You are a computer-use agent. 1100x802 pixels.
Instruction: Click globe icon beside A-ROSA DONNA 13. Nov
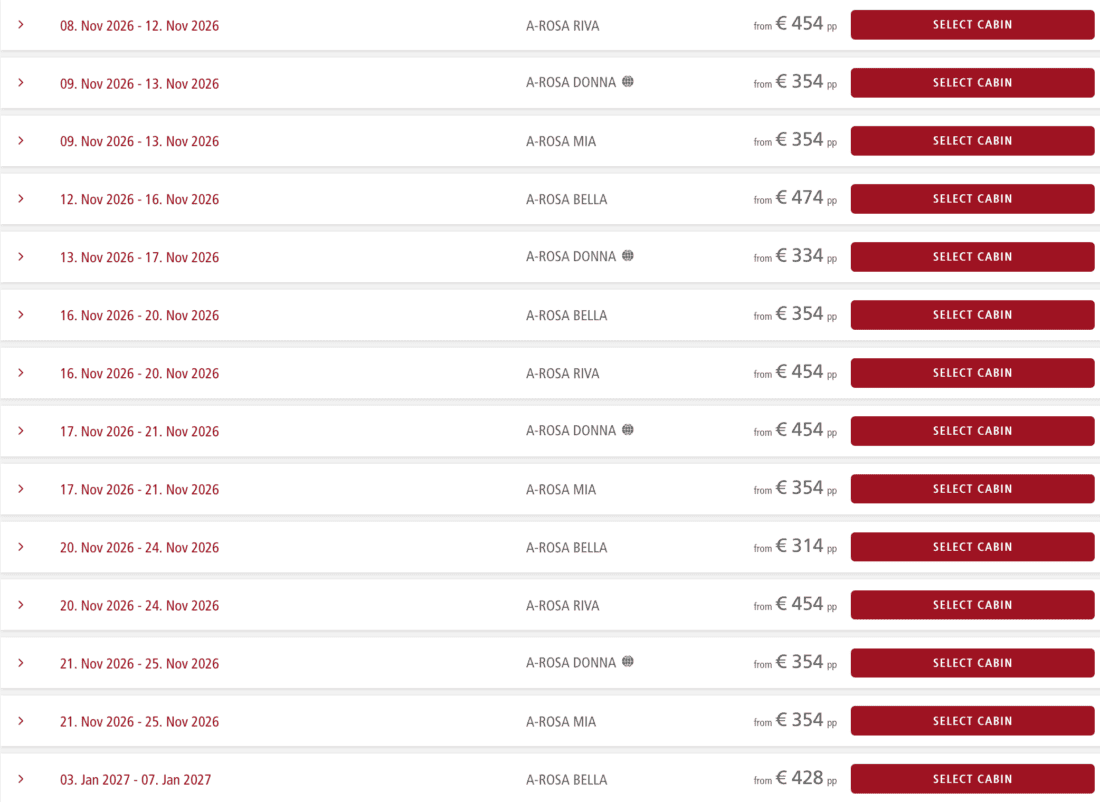(x=628, y=255)
